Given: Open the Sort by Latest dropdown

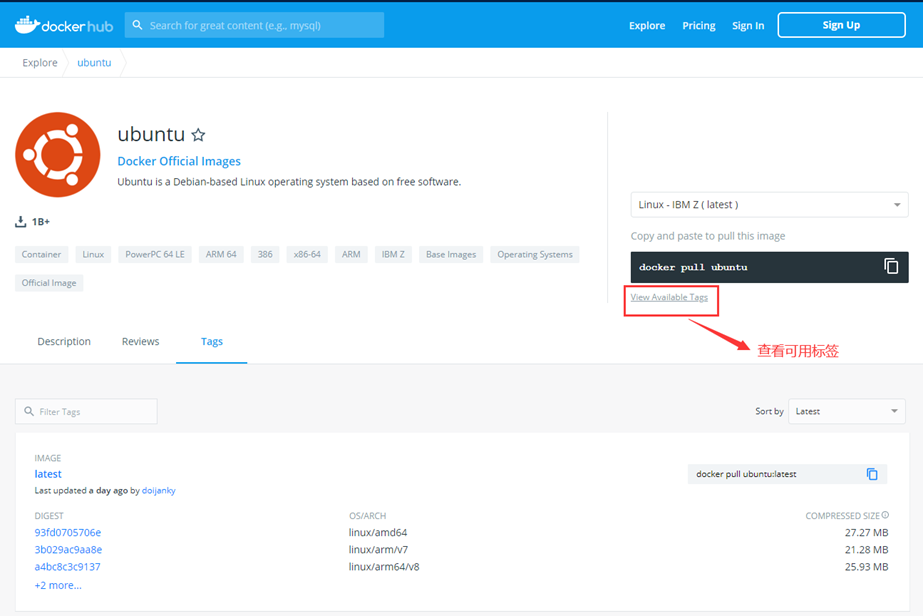Looking at the screenshot, I should pos(846,411).
